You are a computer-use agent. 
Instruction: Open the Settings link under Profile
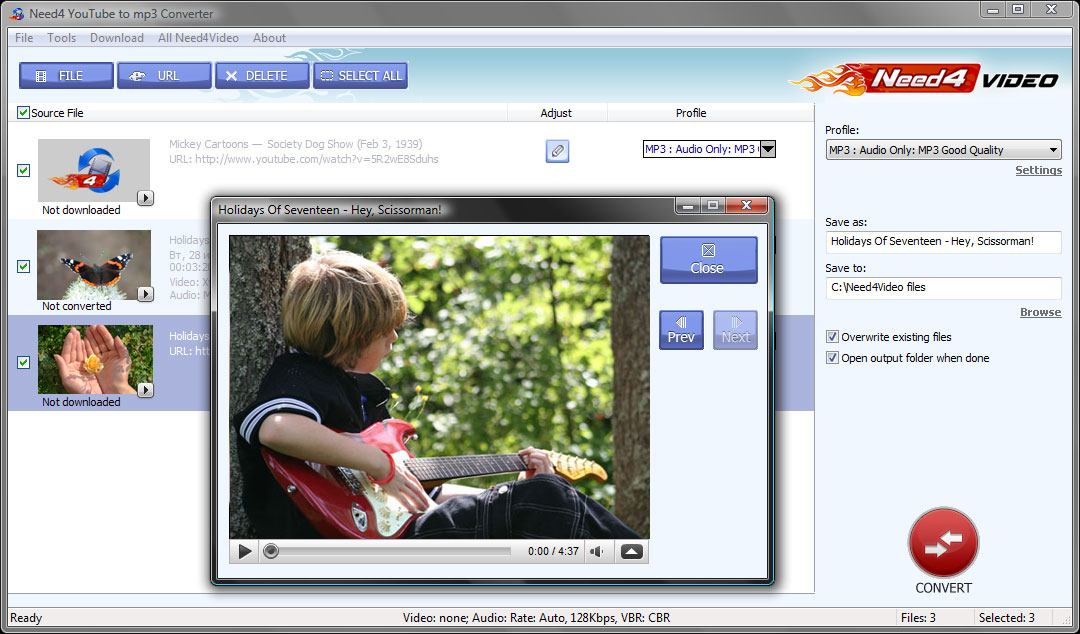pos(1039,170)
